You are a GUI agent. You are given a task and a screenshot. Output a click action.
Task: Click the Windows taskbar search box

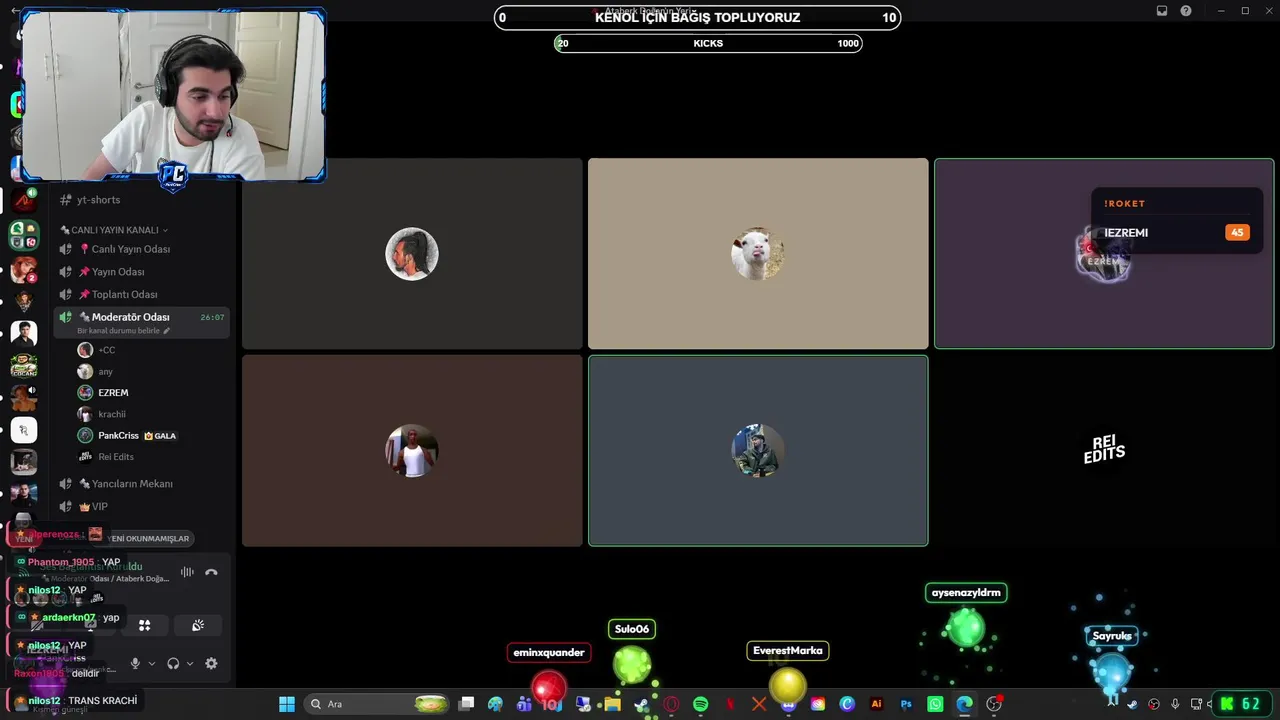pos(376,704)
